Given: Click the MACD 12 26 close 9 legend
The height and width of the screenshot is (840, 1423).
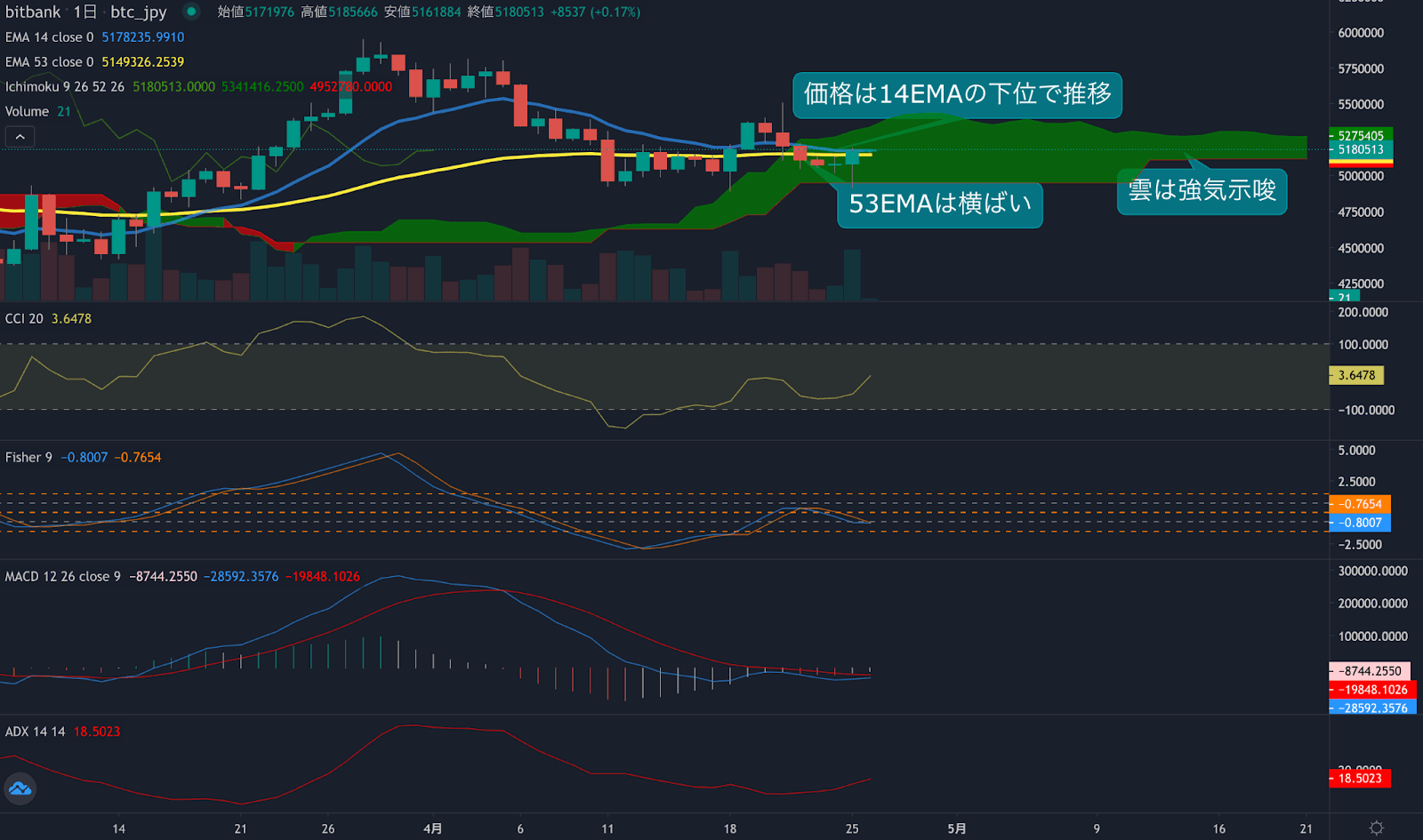Looking at the screenshot, I should (x=62, y=576).
